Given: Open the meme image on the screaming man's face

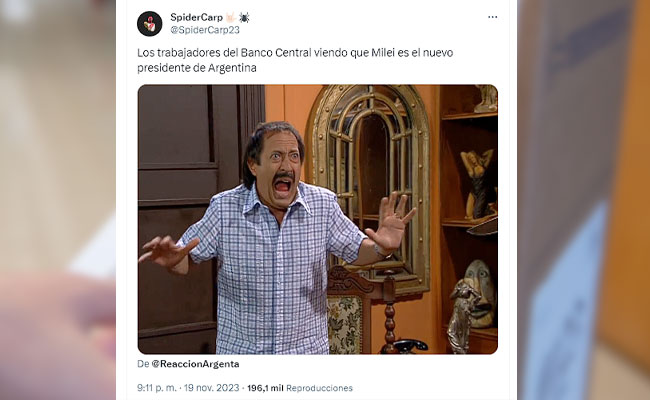Looking at the screenshot, I should (280, 168).
